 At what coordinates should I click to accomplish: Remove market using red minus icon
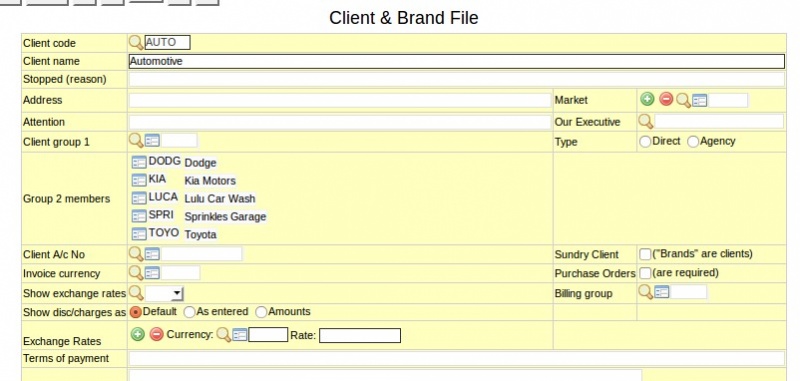point(666,99)
